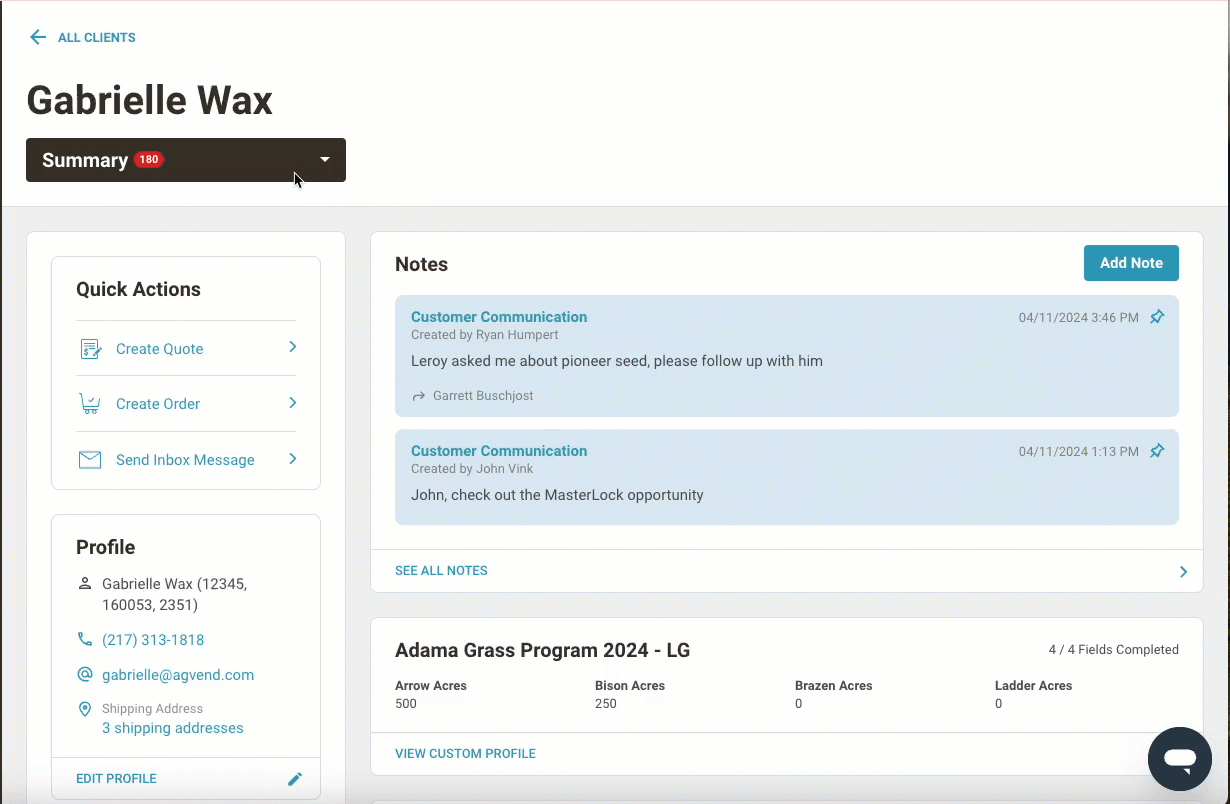This screenshot has height=804, width=1230.
Task: Click Gabrielle Wax (12345, 160053, 2351) profile text
Action: (x=174, y=594)
